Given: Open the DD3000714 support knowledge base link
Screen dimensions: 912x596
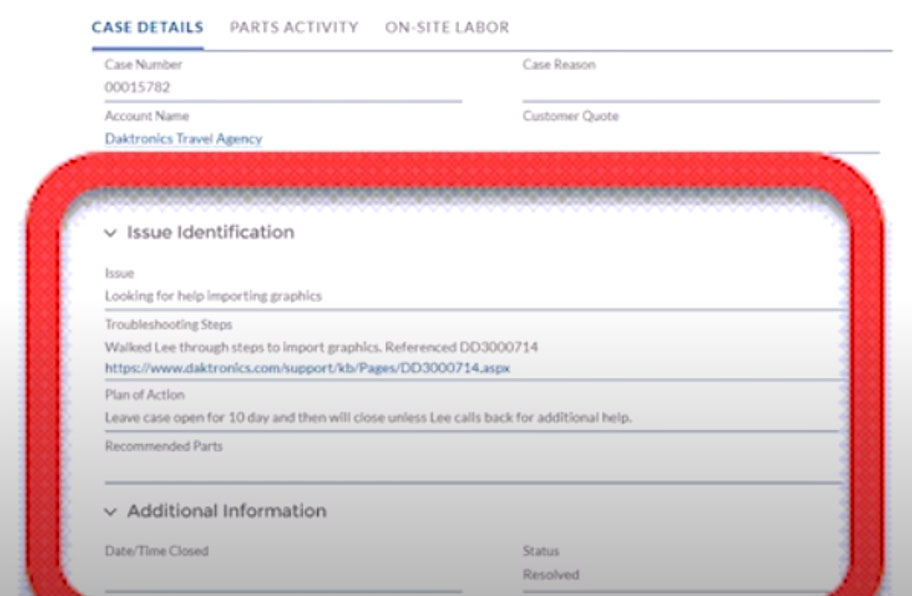Looking at the screenshot, I should point(307,369).
